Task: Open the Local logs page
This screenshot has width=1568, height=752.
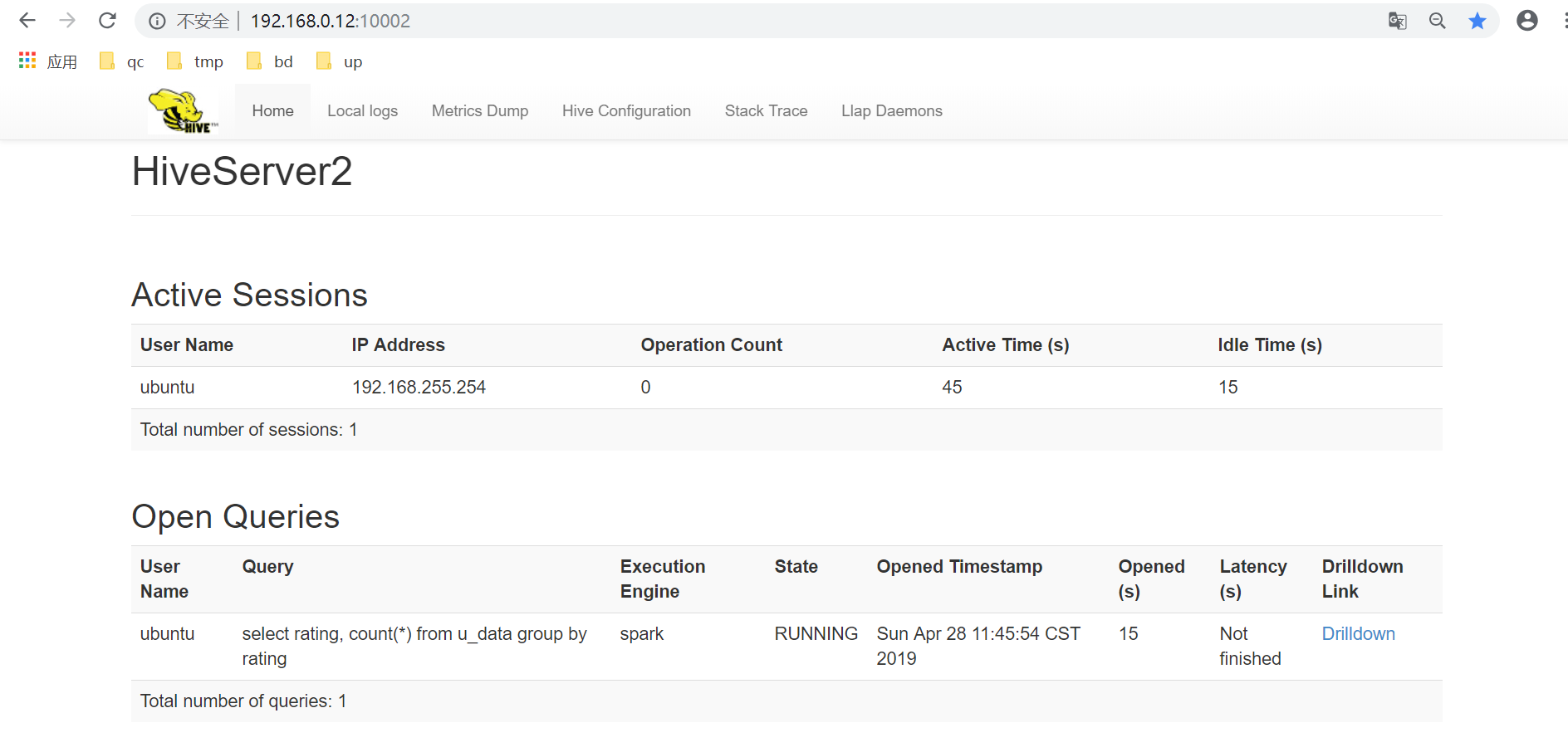Action: tap(363, 111)
